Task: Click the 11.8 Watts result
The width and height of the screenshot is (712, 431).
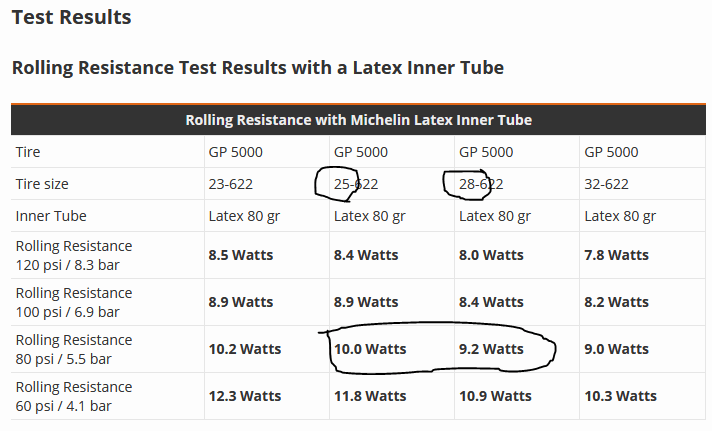Action: (x=370, y=396)
